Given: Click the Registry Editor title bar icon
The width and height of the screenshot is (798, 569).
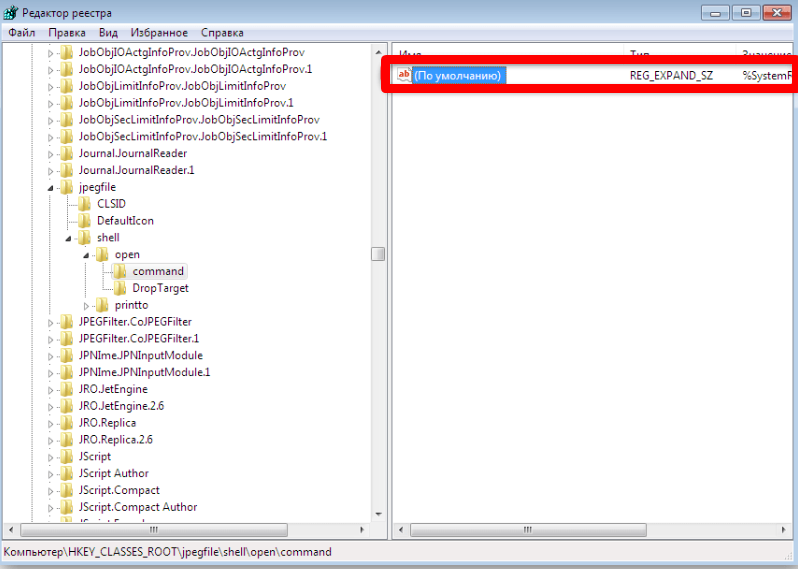Looking at the screenshot, I should 11,12.
